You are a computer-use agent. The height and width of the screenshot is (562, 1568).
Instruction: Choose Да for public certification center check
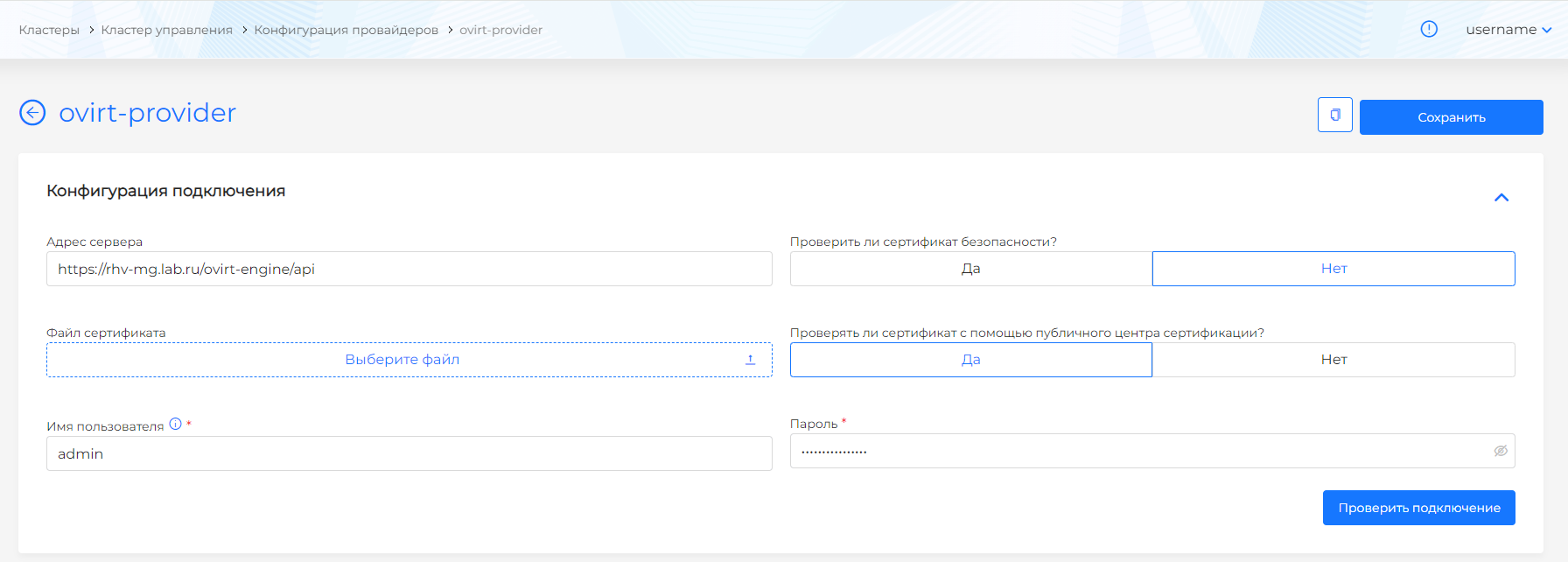point(970,360)
